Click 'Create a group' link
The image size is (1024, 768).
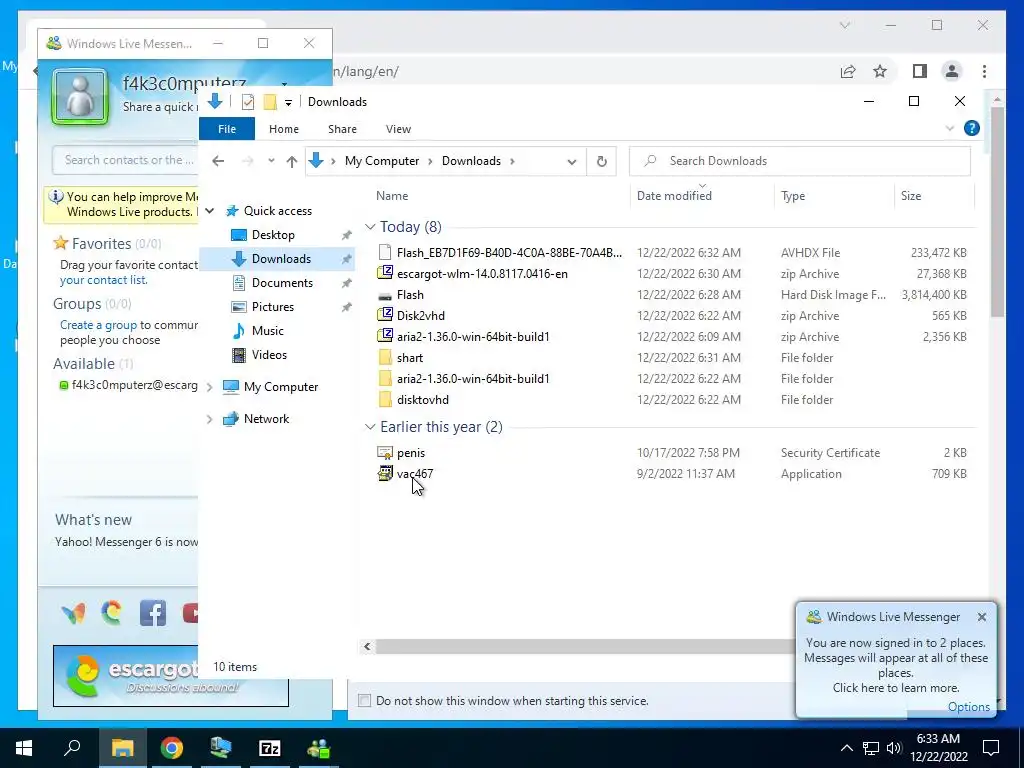coord(98,325)
